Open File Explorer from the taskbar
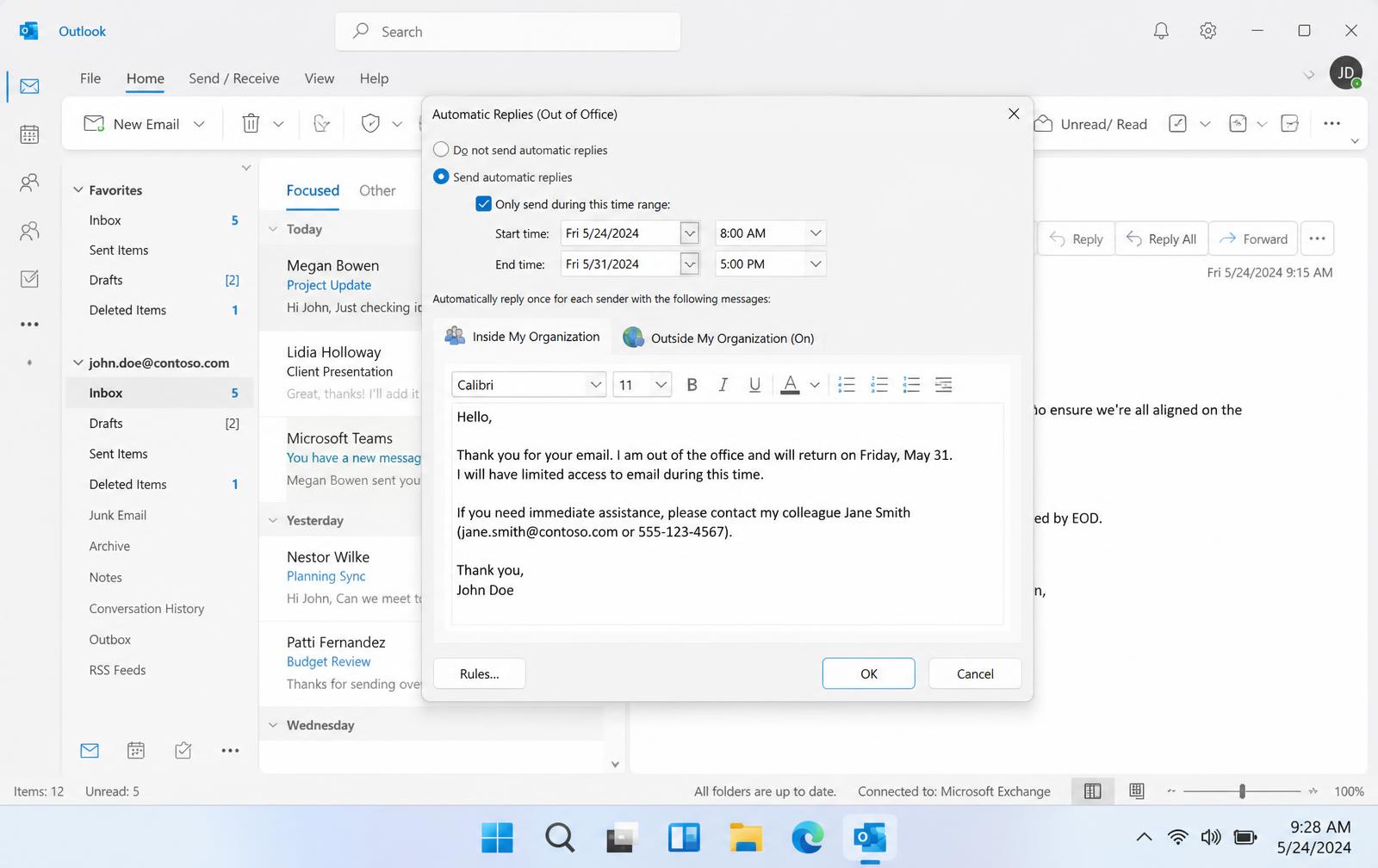This screenshot has width=1378, height=868. (746, 837)
